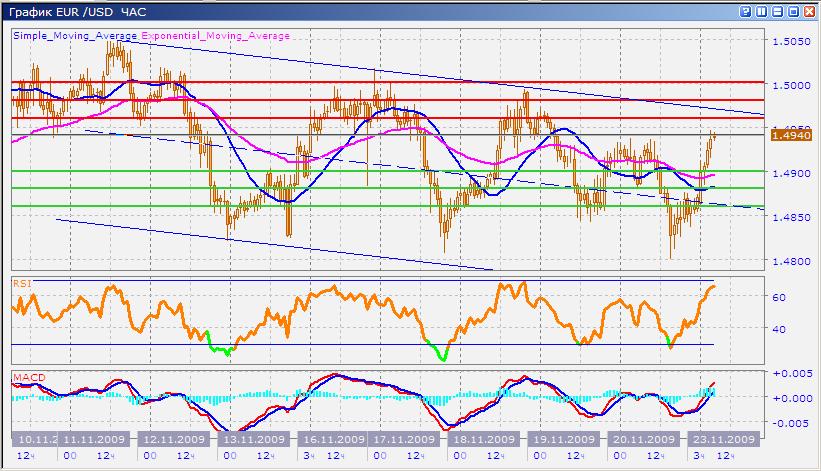
Task: Select the 18.11.2009 date marker
Action: point(485,439)
